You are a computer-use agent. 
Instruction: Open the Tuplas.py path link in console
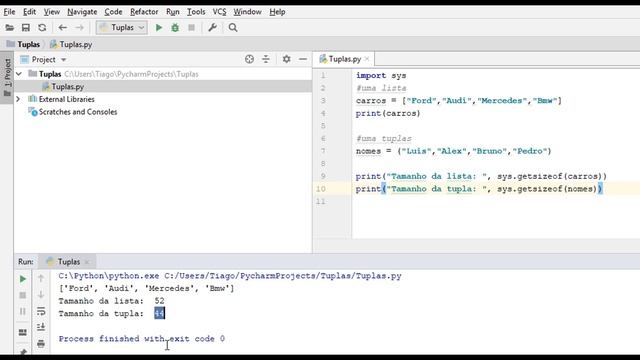pos(283,276)
